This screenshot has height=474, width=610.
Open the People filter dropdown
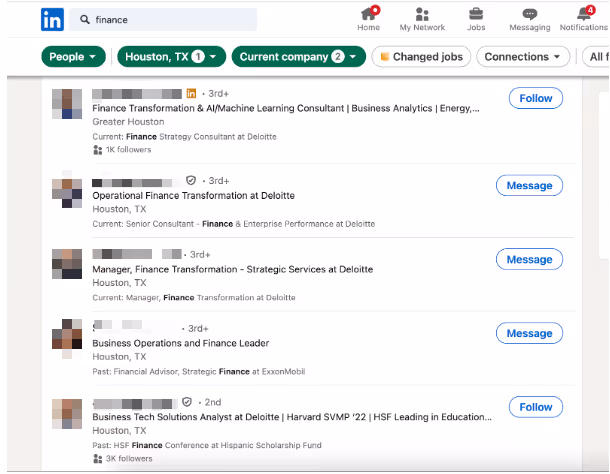point(73,57)
